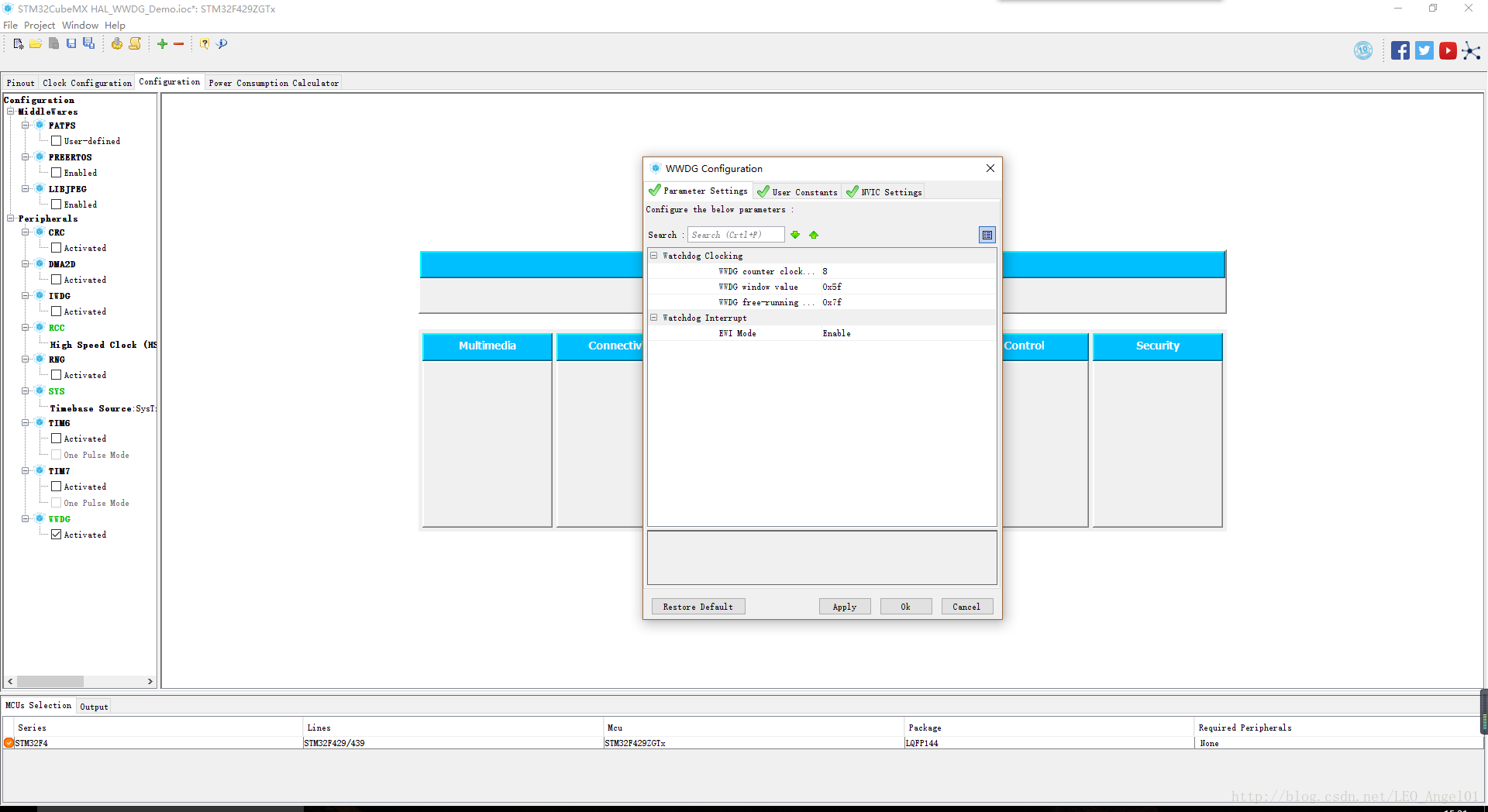Enable the LIBJPEG checkbox
Image resolution: width=1488 pixels, height=812 pixels.
coord(56,205)
